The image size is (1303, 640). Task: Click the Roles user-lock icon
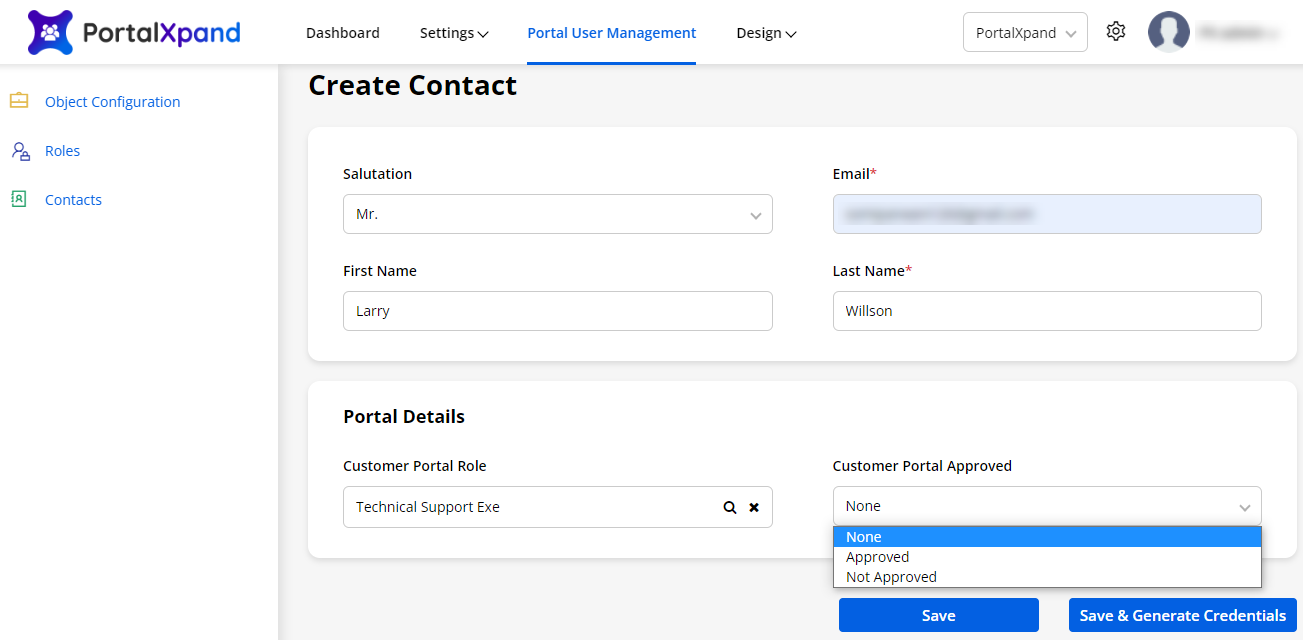tap(20, 151)
